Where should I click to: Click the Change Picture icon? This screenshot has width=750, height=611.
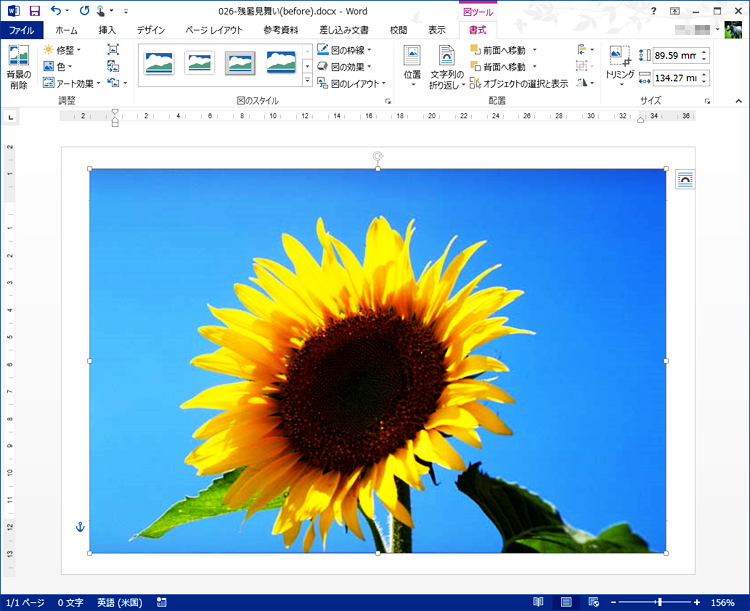pos(113,66)
